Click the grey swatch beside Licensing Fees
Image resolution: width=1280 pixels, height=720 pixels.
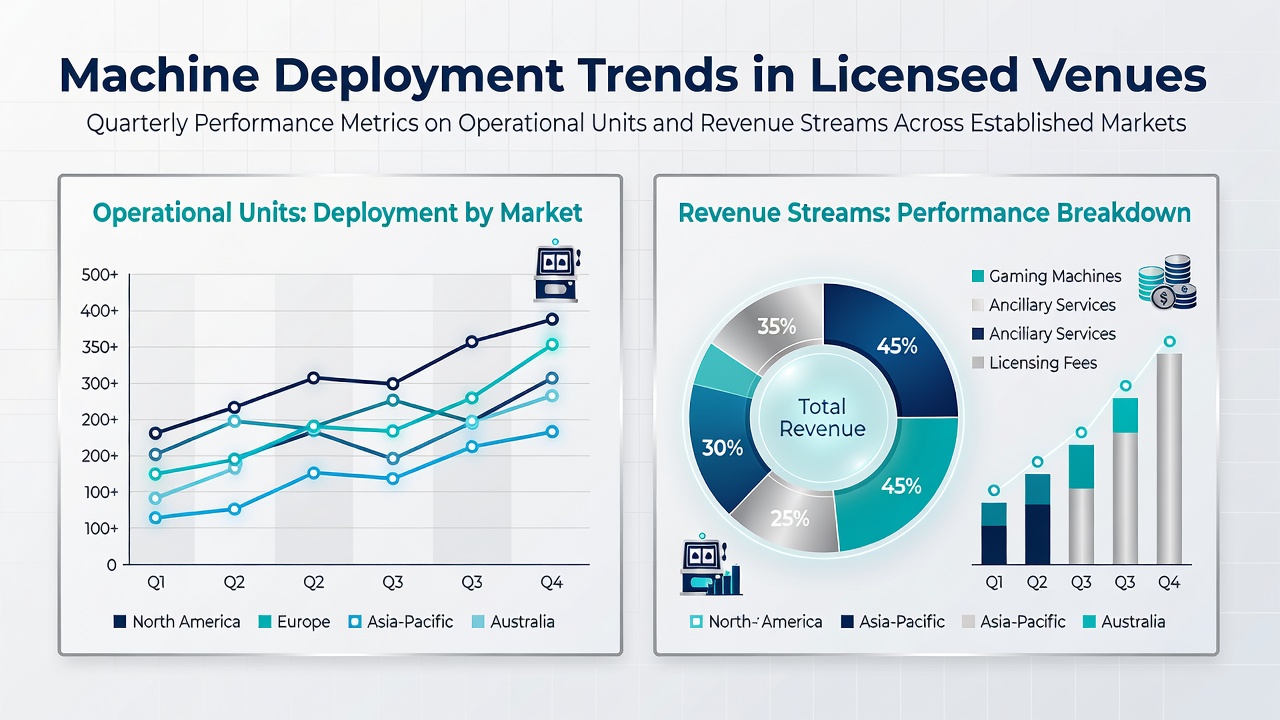(x=978, y=363)
